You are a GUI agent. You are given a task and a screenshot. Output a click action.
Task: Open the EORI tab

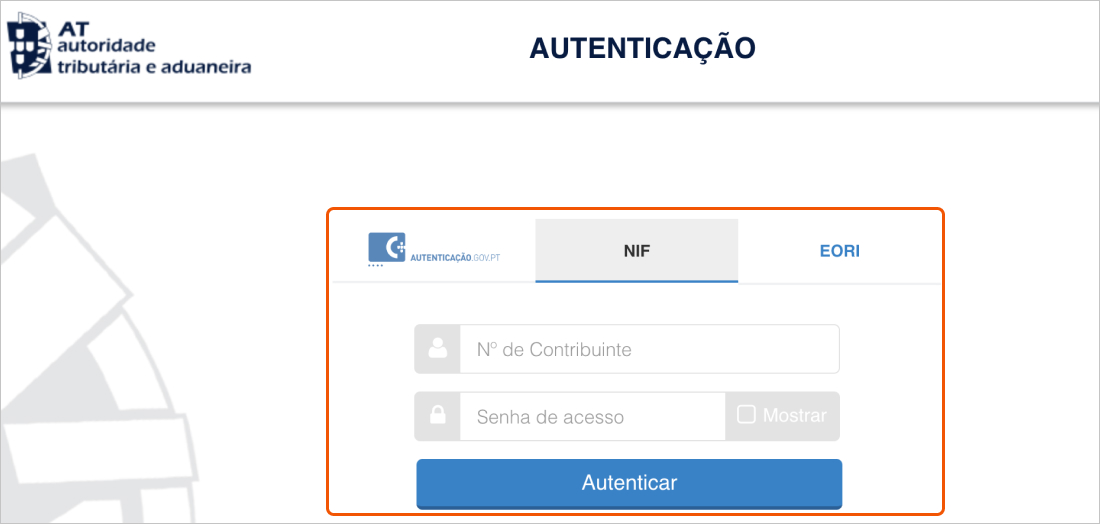pos(839,250)
